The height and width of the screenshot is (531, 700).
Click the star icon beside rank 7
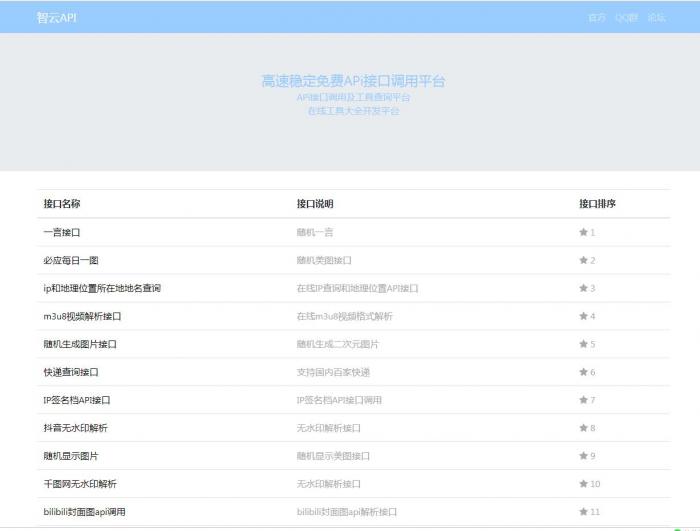click(x=583, y=400)
